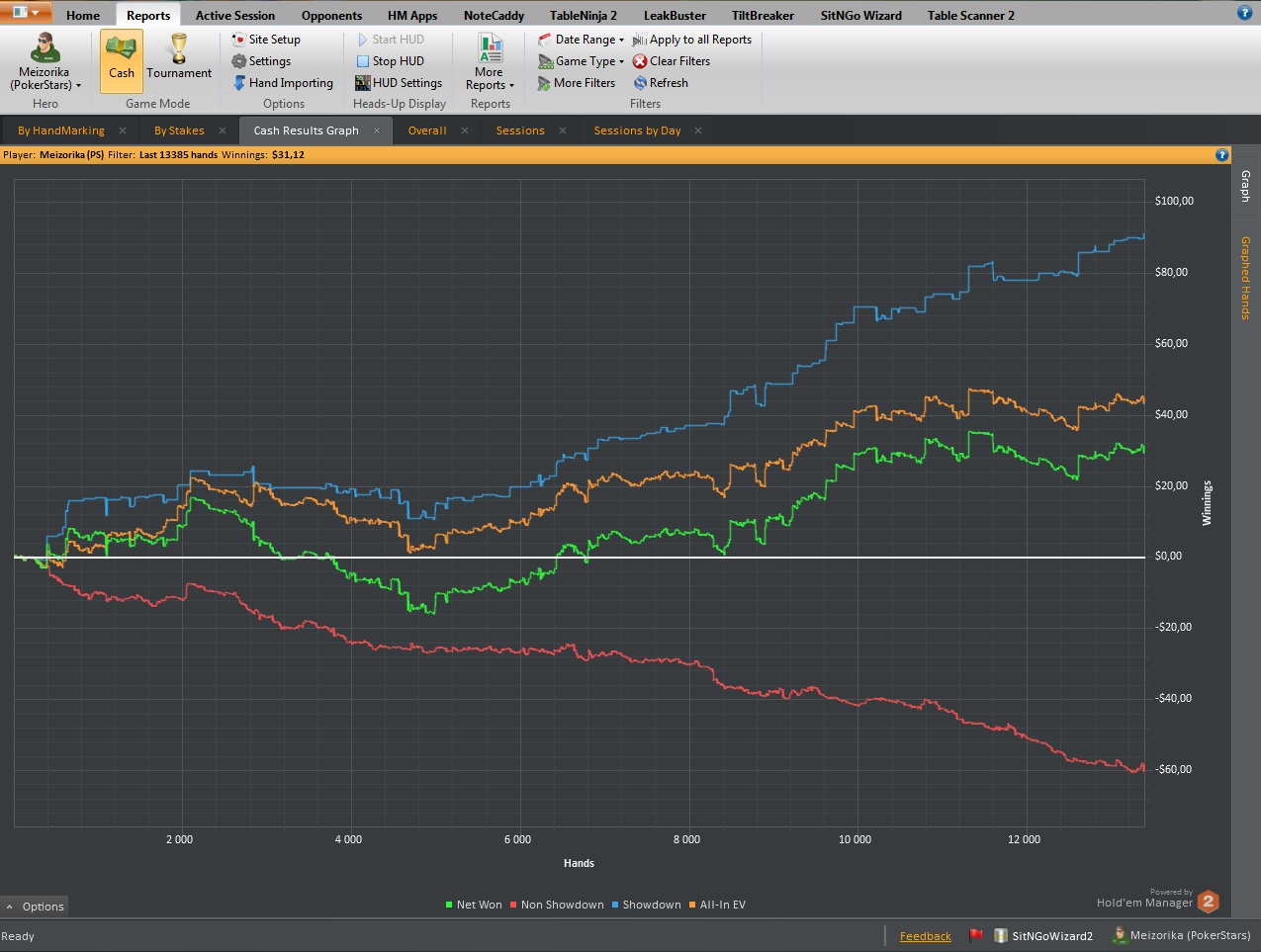Screen dimensions: 1261x952
Task: Close the Sessions report tab
Action: tap(563, 130)
